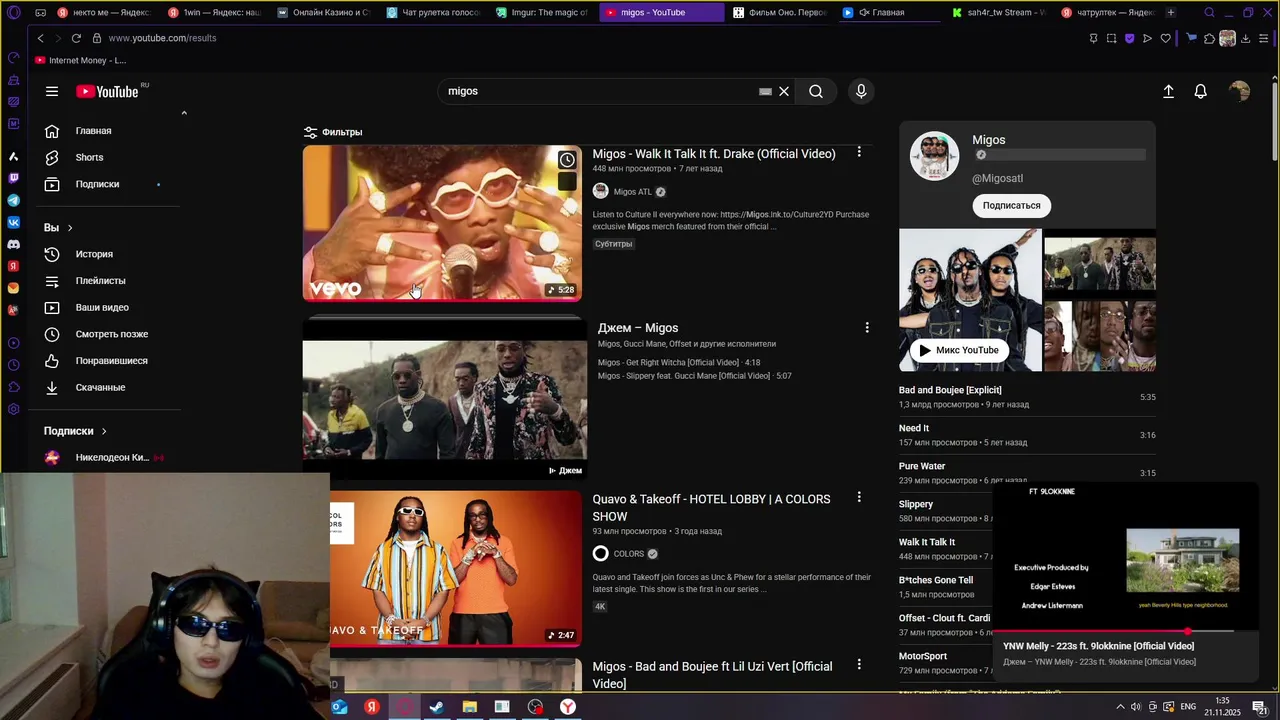Open the account avatar menu
The height and width of the screenshot is (720, 1280).
(1240, 91)
